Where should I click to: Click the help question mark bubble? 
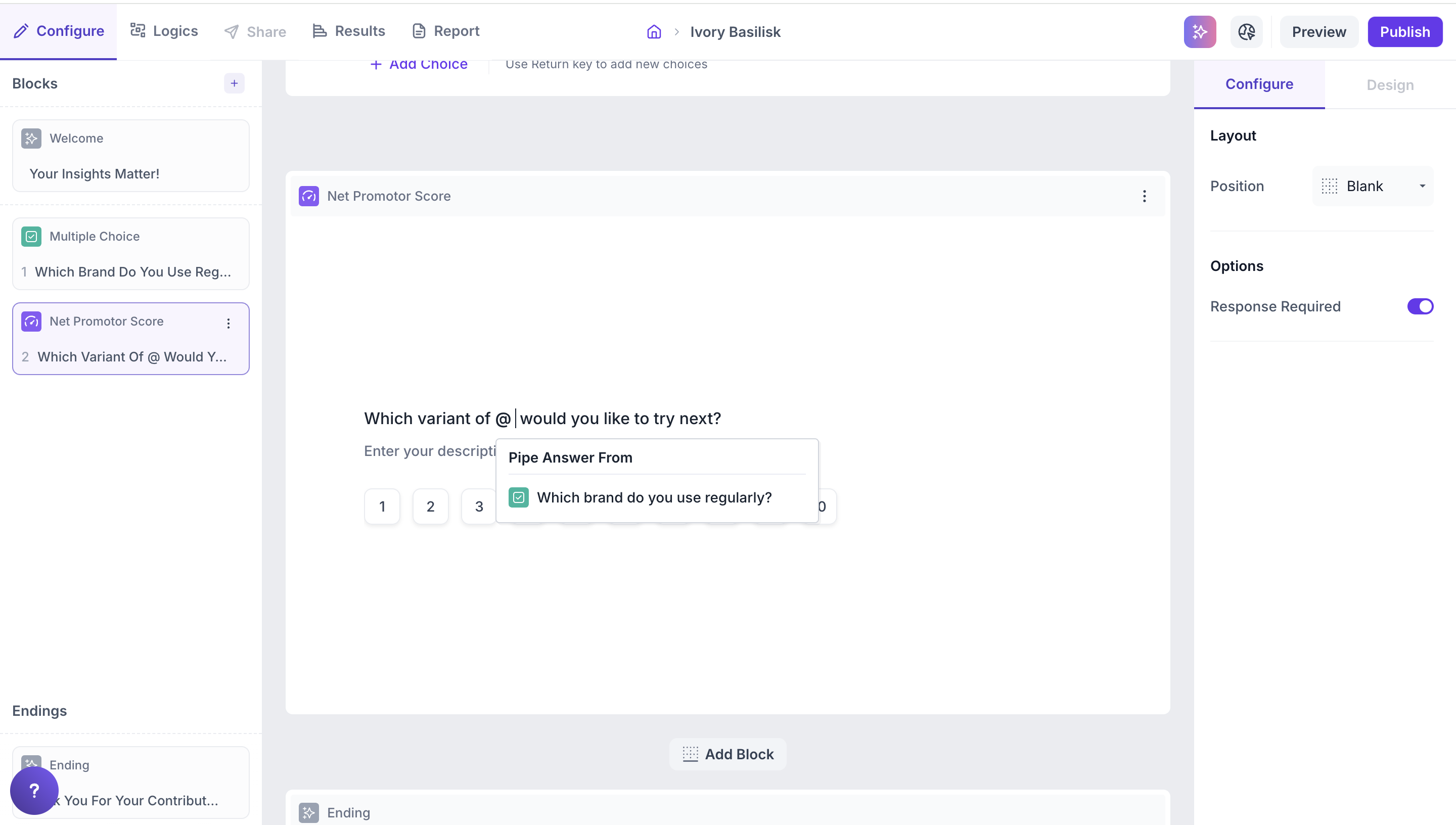tap(34, 790)
